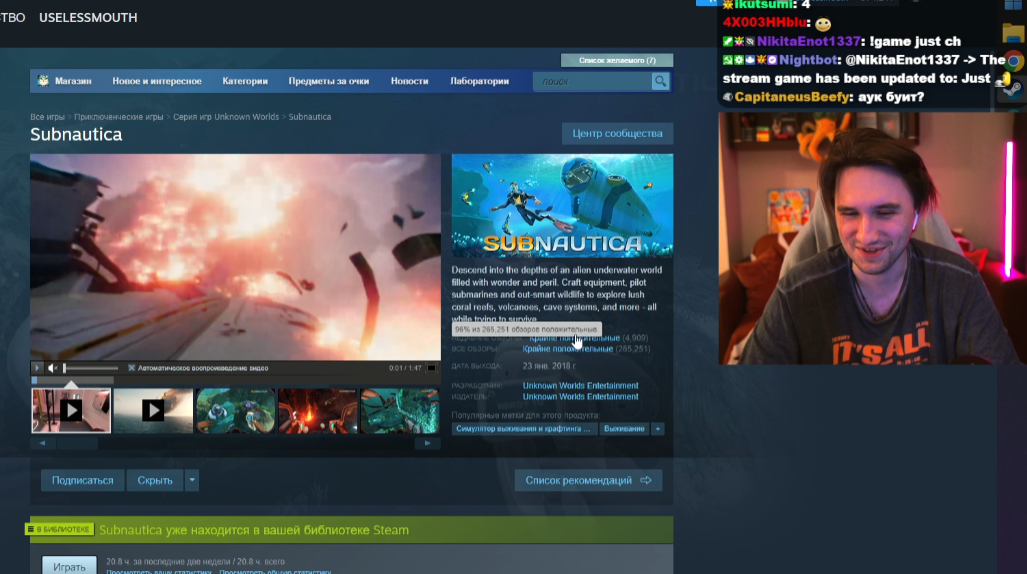This screenshot has width=1027, height=574.
Task: Open the Новости tab
Action: (x=409, y=81)
